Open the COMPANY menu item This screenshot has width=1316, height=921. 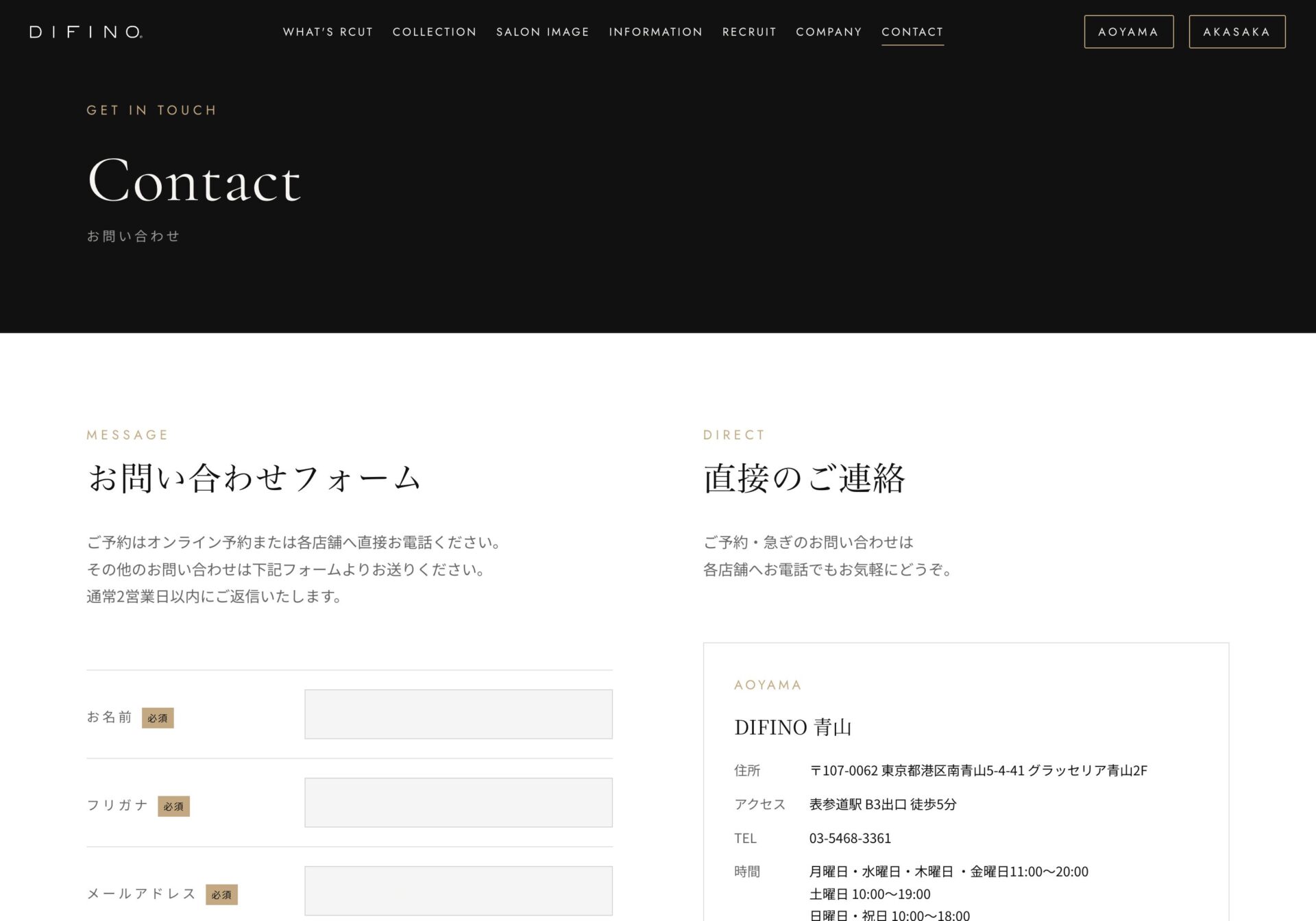[x=829, y=32]
